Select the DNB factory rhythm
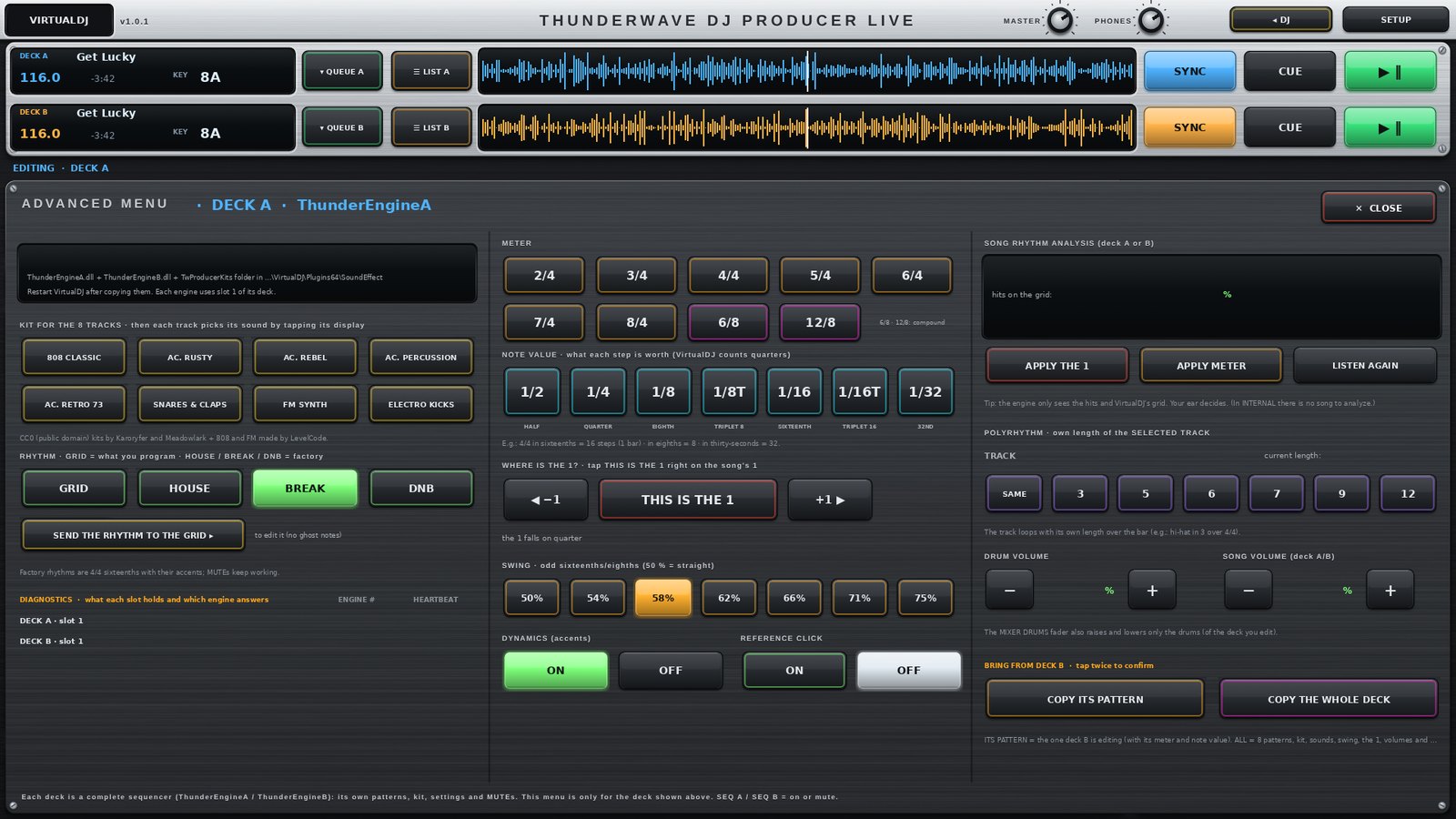 coord(421,488)
